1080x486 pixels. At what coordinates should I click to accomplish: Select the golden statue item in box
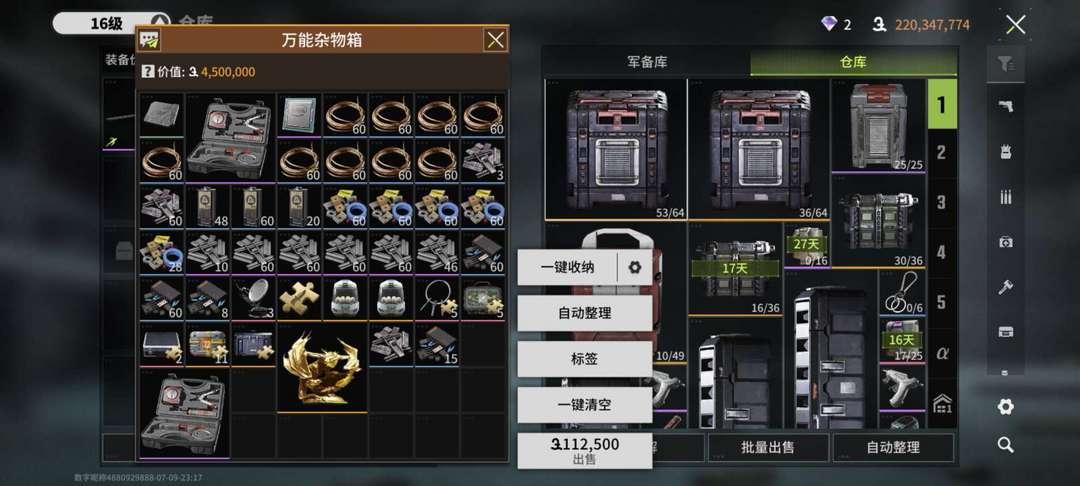click(x=322, y=367)
